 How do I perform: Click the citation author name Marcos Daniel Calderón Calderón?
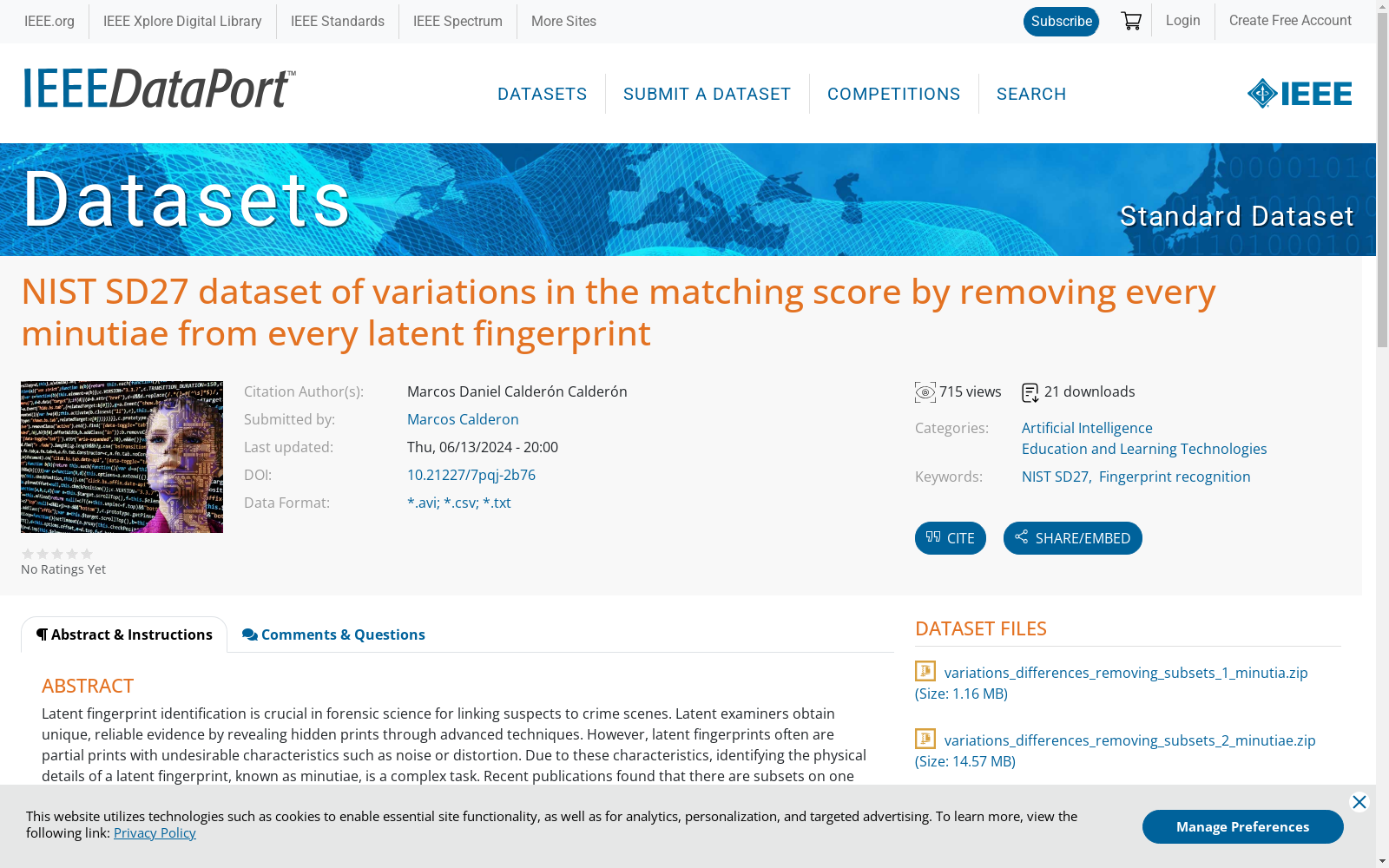point(517,391)
